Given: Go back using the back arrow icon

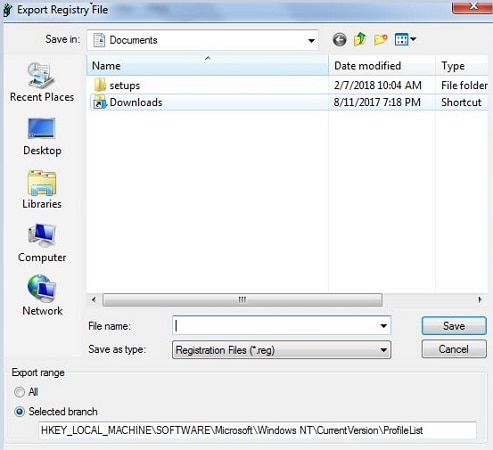Looking at the screenshot, I should tap(339, 40).
